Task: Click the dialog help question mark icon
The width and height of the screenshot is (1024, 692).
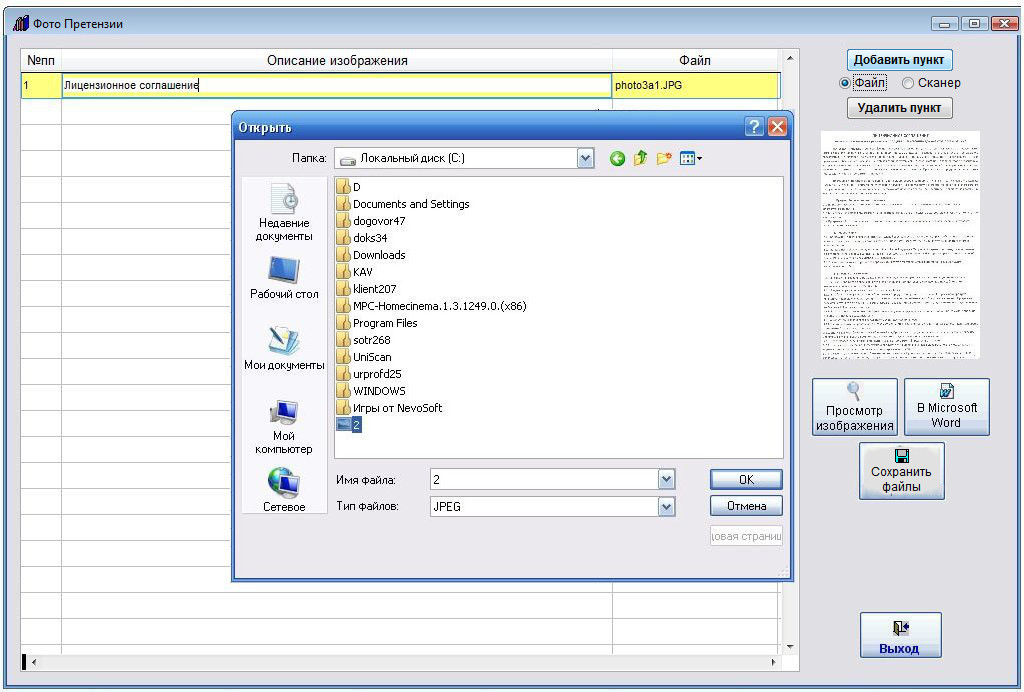Action: (x=754, y=127)
